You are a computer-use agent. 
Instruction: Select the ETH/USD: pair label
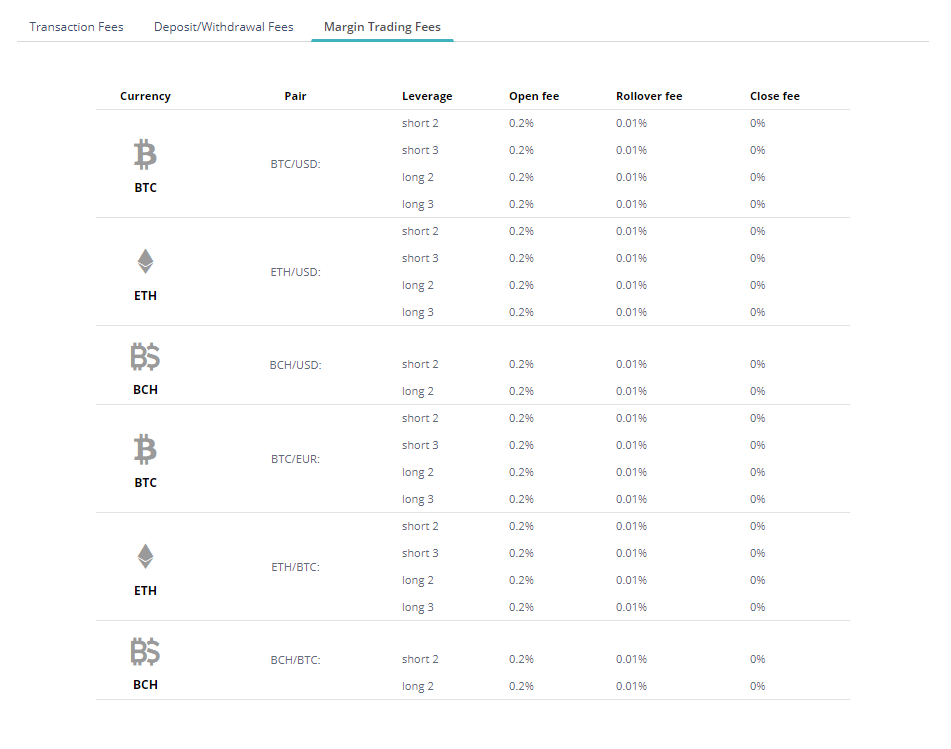pyautogui.click(x=295, y=272)
